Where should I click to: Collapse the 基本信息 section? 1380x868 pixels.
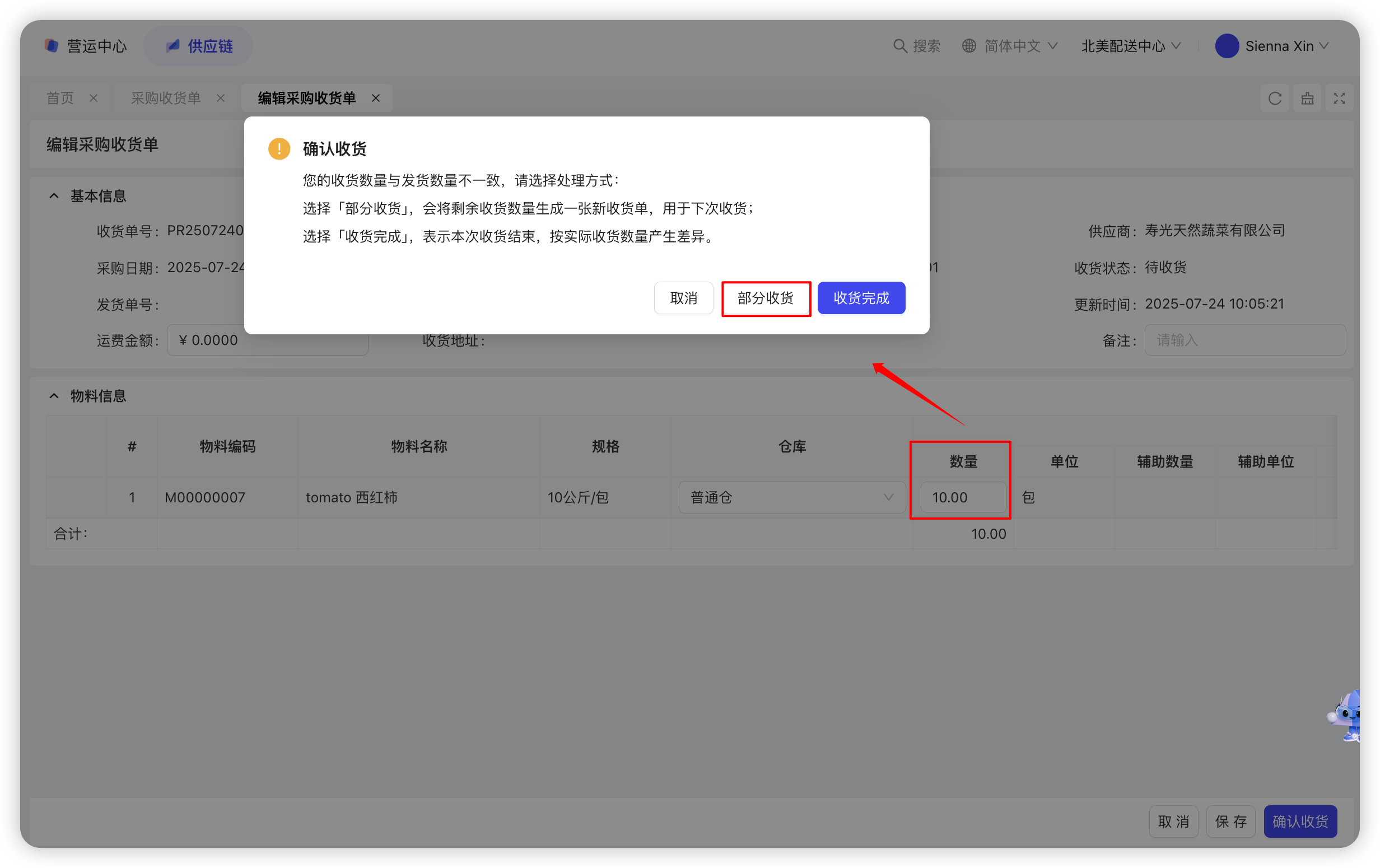54,196
